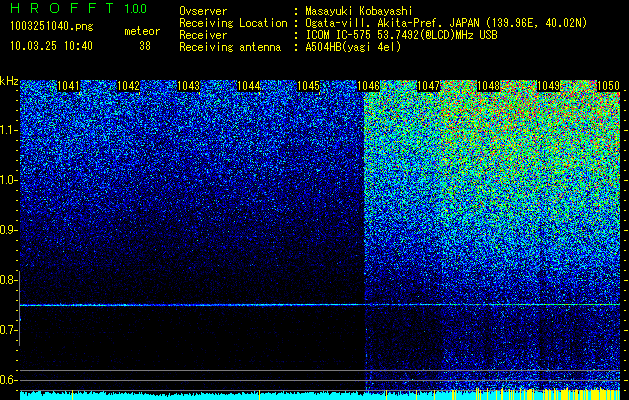Click the horizontal carrier signal line near 0.75 kHz
Screen dimensions: 629x400
tap(320, 305)
